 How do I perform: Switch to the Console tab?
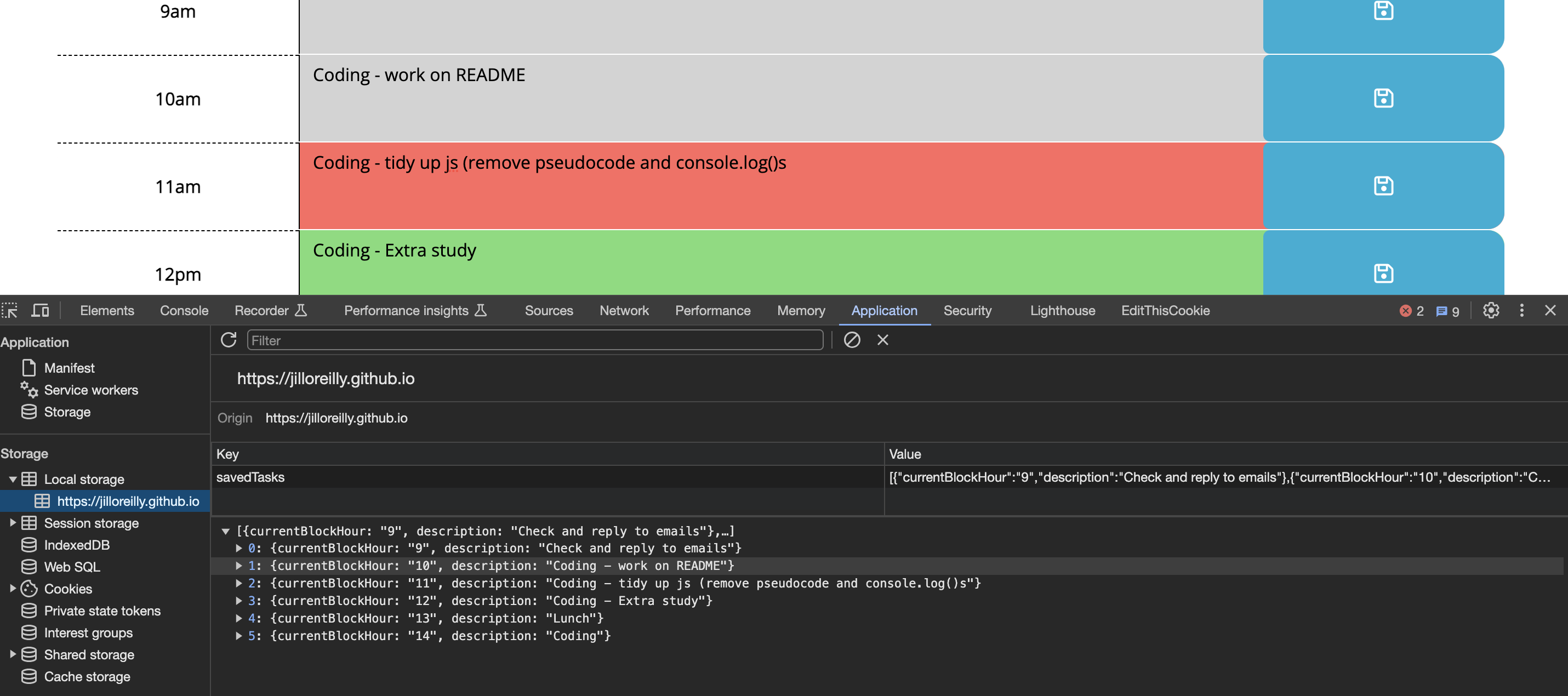pyautogui.click(x=184, y=311)
